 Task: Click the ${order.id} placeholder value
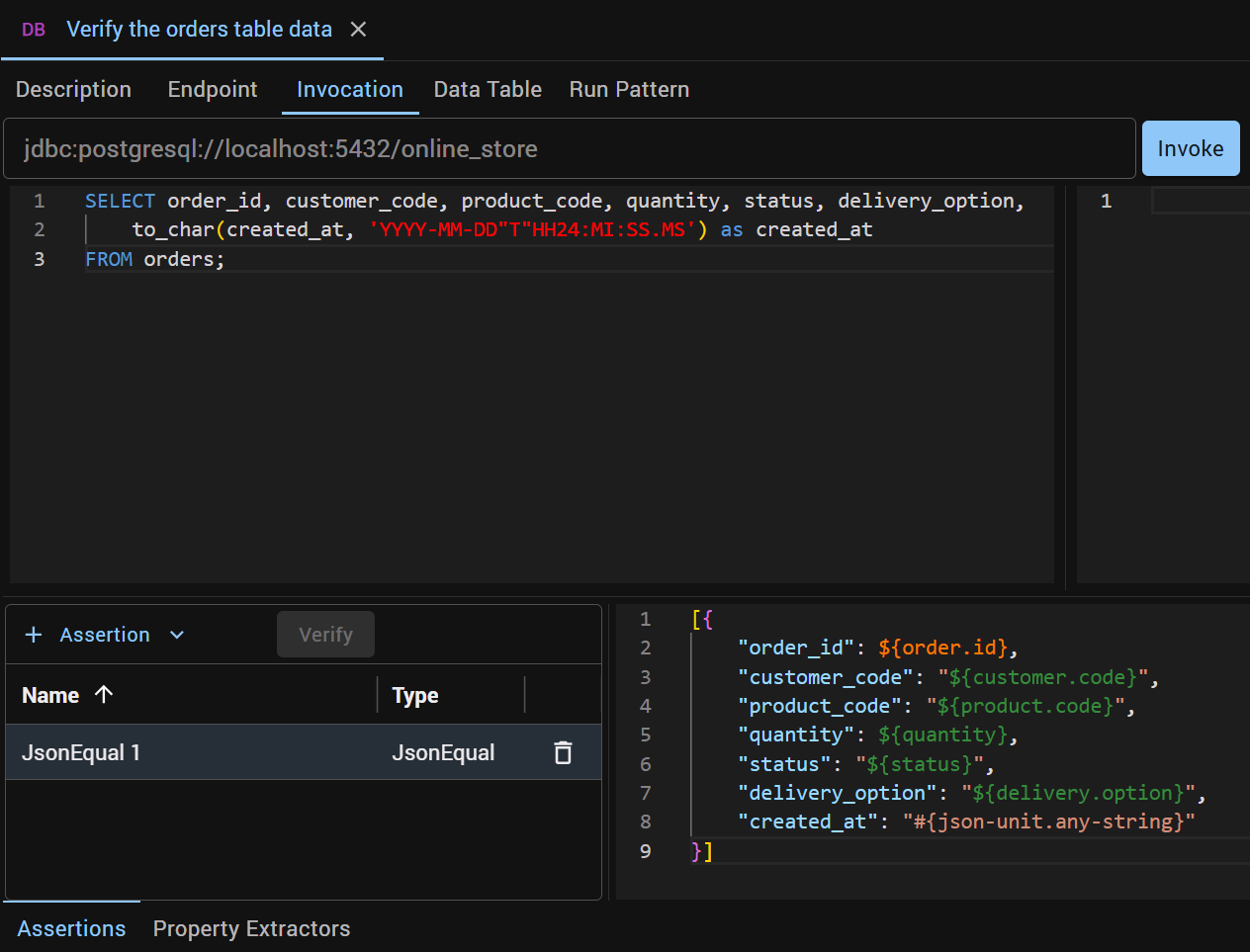click(x=941, y=648)
